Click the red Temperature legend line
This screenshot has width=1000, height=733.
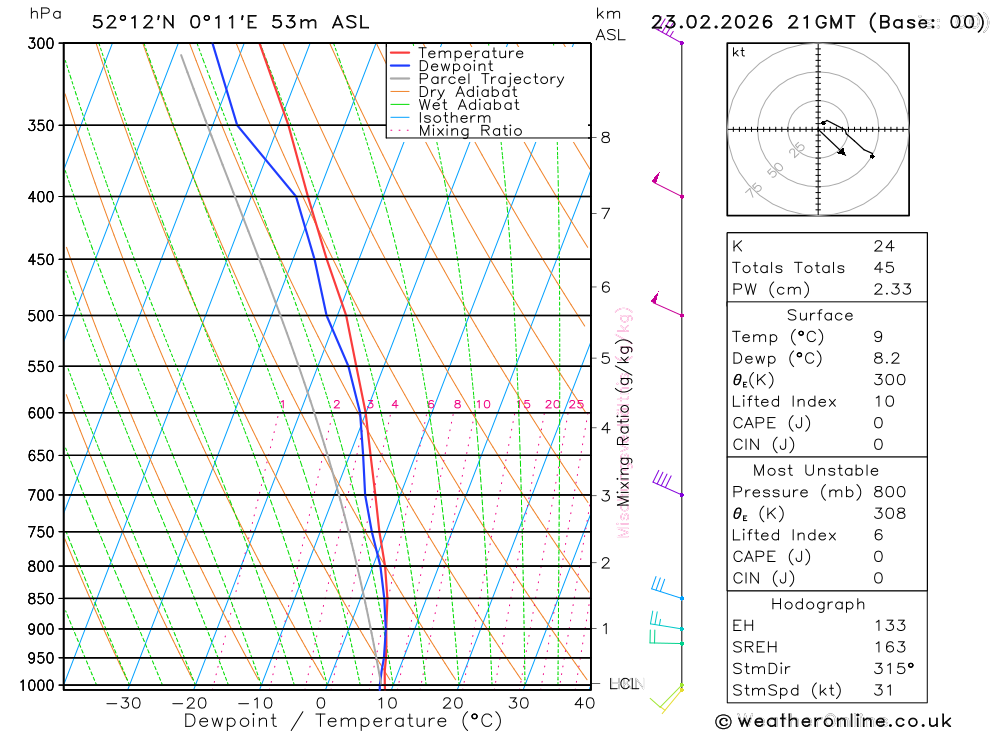tap(399, 53)
